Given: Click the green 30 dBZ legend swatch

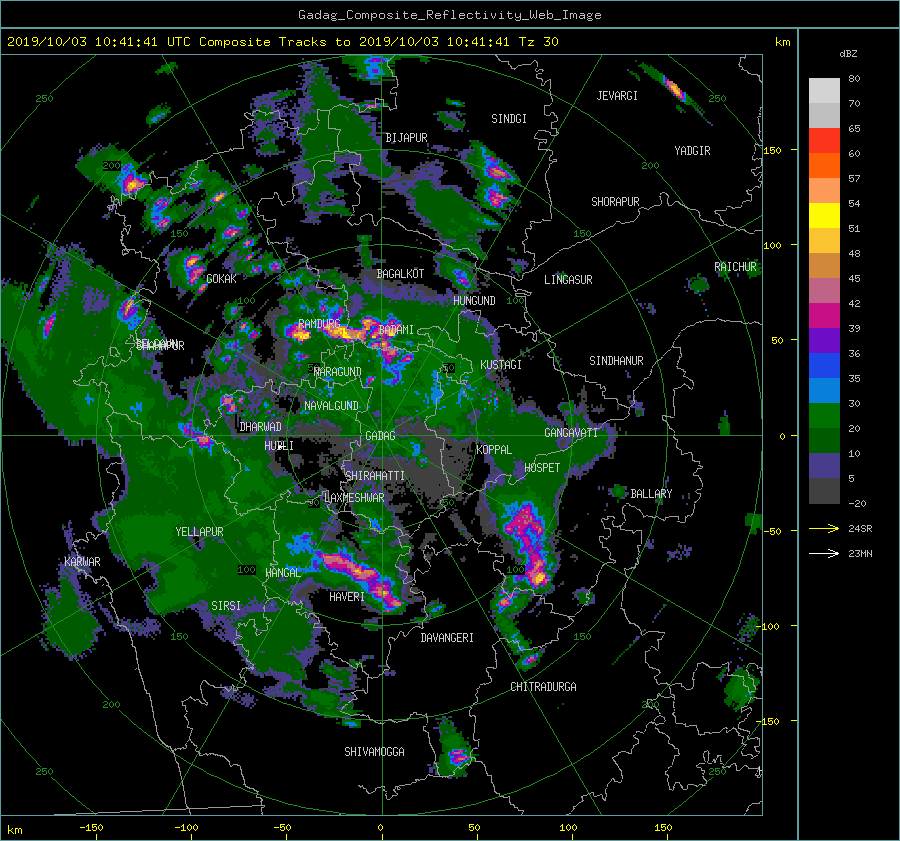Looking at the screenshot, I should tap(824, 415).
